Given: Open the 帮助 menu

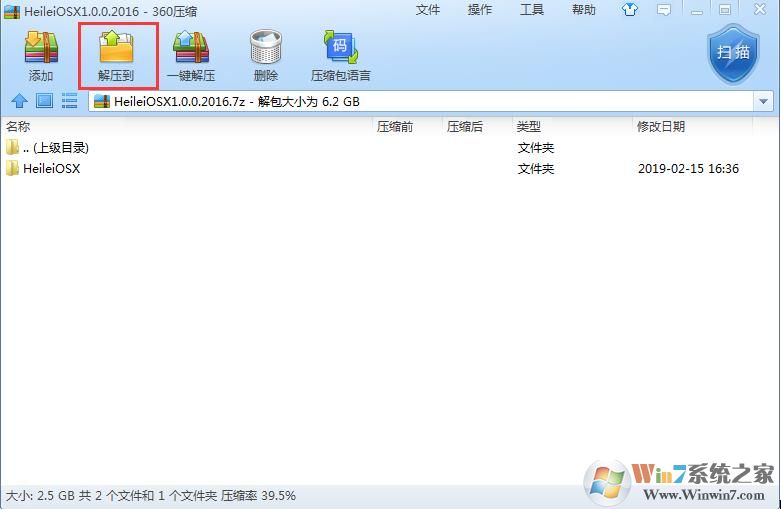Looking at the screenshot, I should coord(584,9).
